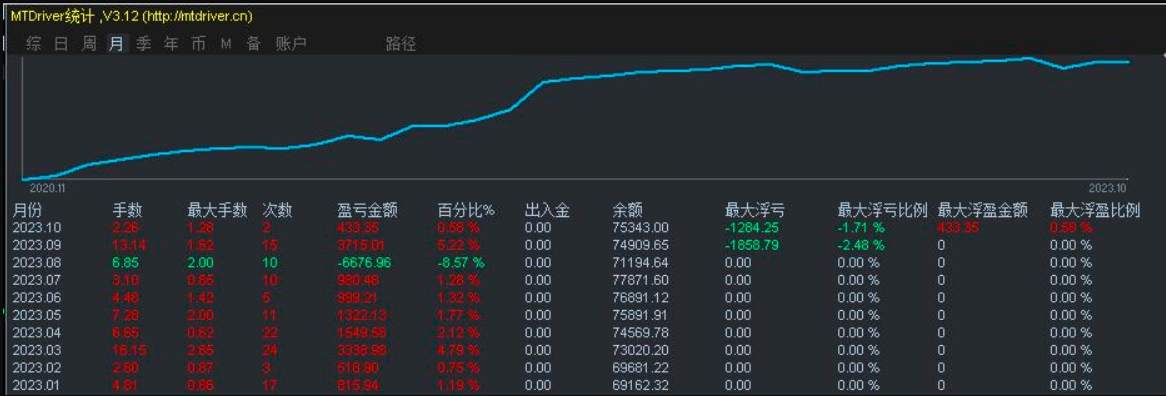This screenshot has width=1166, height=396.
Task: Open the 币 currency tab
Action: pyautogui.click(x=199, y=44)
